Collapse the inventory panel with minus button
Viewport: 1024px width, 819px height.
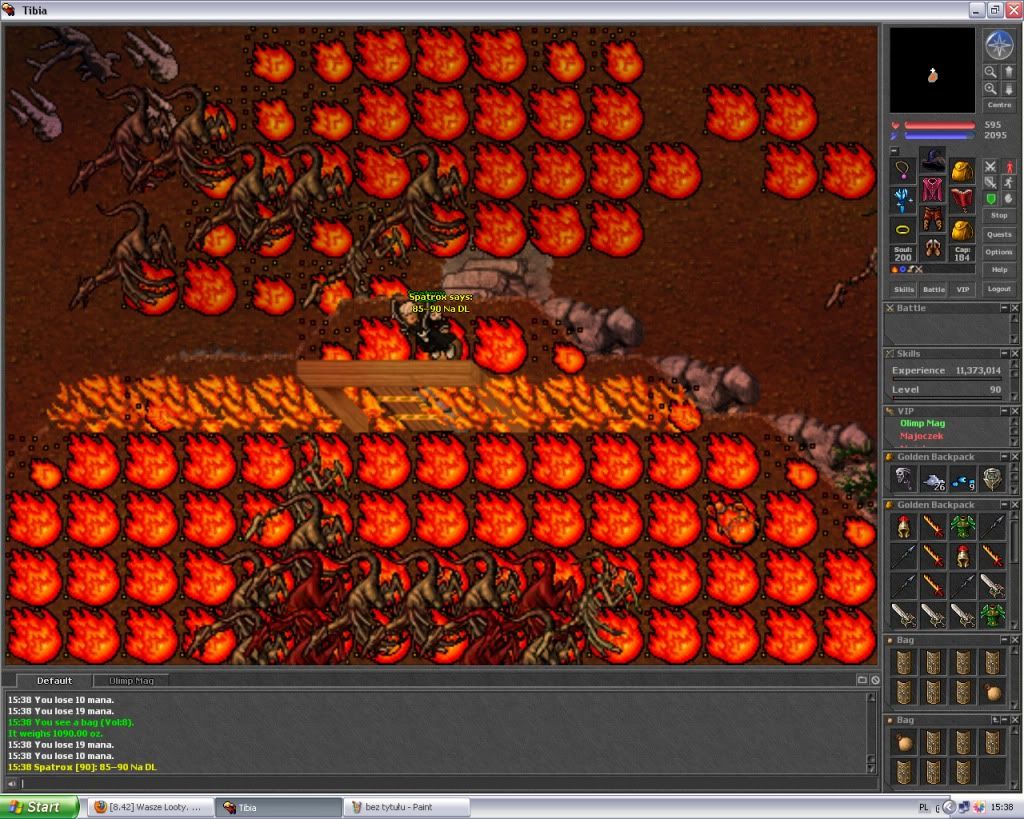coord(894,151)
